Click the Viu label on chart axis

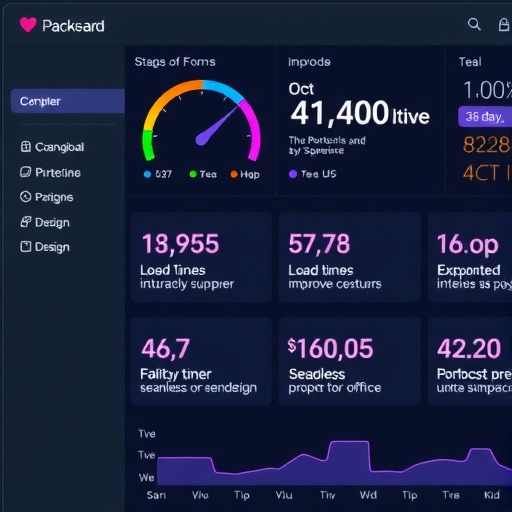(x=284, y=495)
